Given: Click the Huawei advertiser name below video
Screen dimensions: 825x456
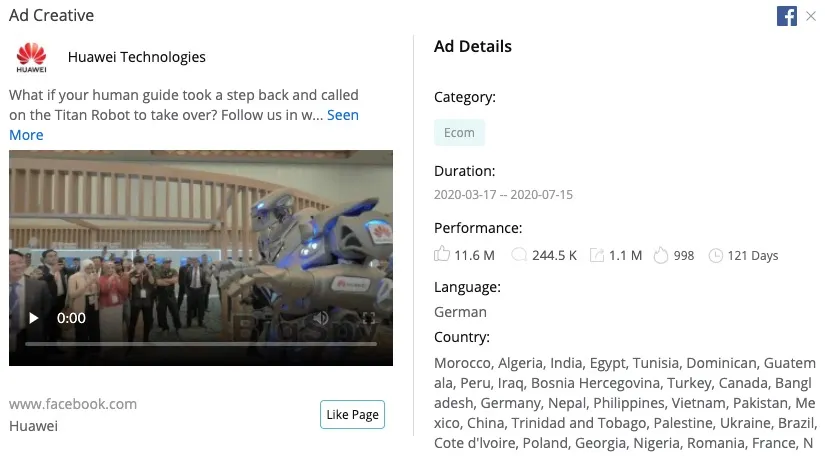Looking at the screenshot, I should pyautogui.click(x=33, y=426).
